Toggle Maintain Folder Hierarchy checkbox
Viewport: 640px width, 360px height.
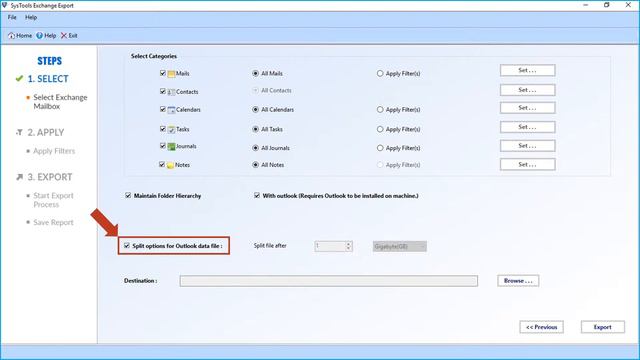128,196
